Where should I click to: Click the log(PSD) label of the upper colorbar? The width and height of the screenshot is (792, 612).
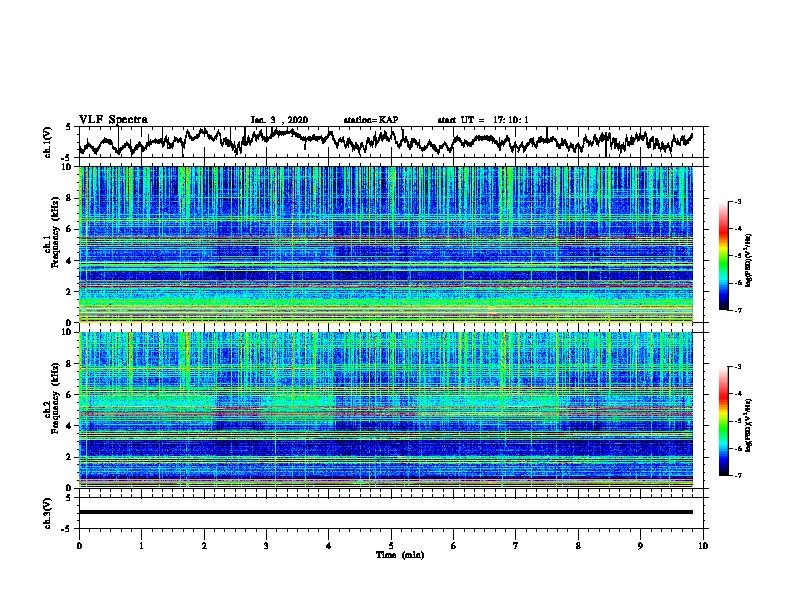[749, 261]
